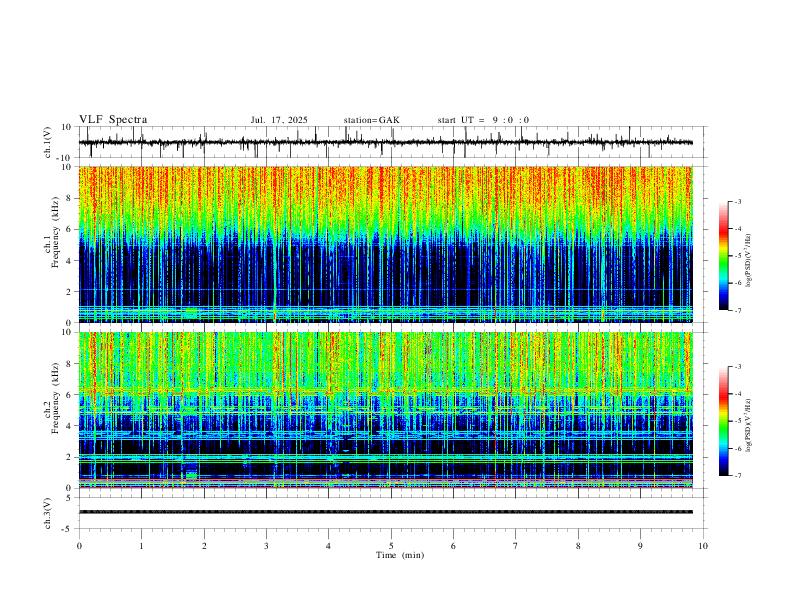Click the "ch.3(V)" axis label

coord(48,513)
